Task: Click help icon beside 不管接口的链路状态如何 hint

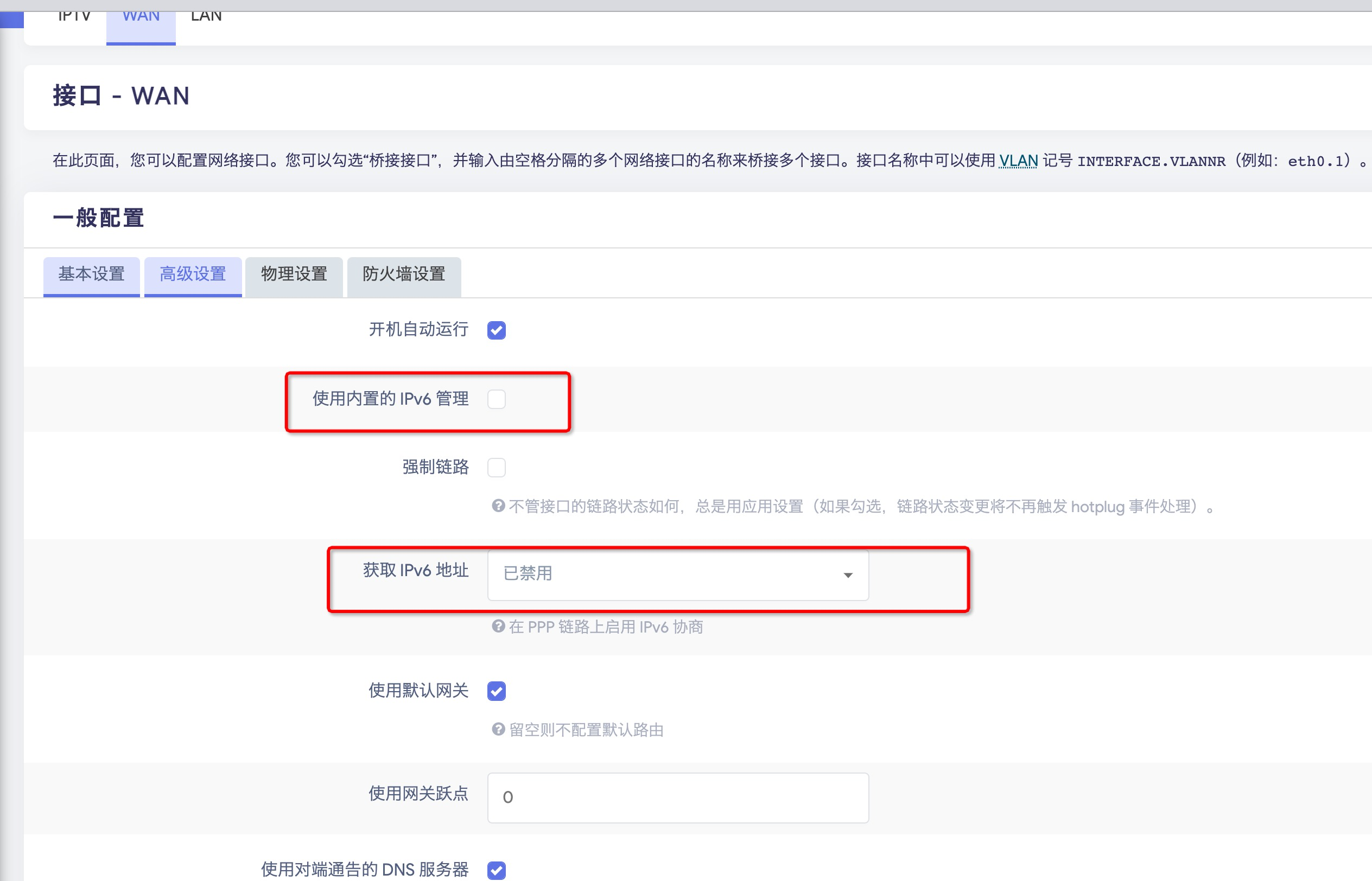Action: click(x=498, y=506)
